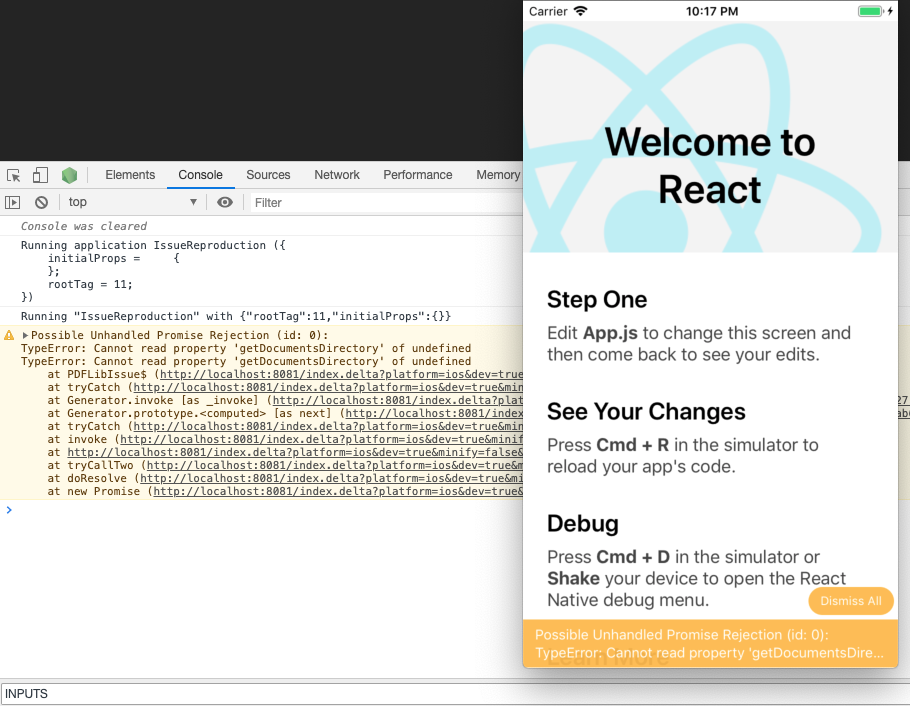The width and height of the screenshot is (910, 706).
Task: Open the green Node.js DevTools icon
Action: click(x=70, y=175)
